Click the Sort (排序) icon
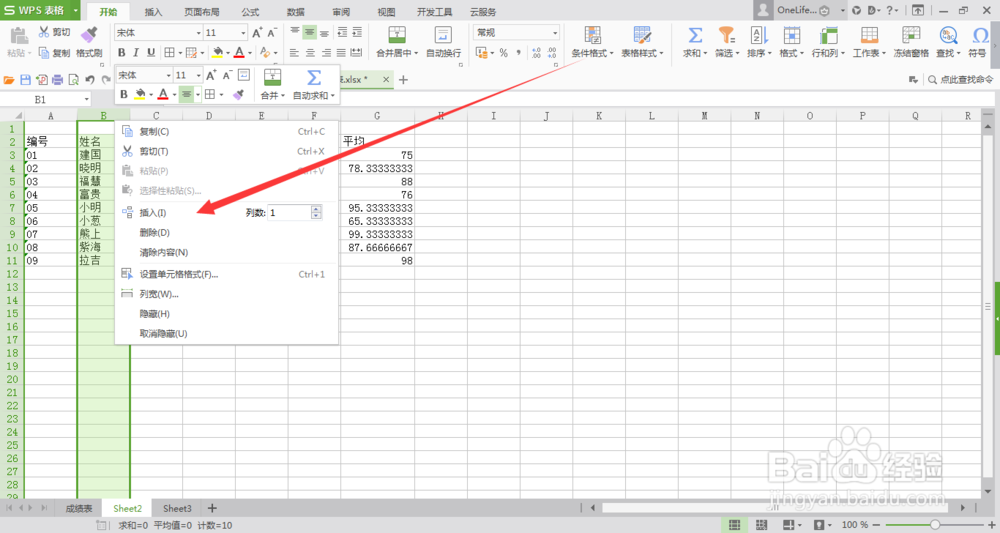Viewport: 1000px width, 533px height. pos(759,35)
